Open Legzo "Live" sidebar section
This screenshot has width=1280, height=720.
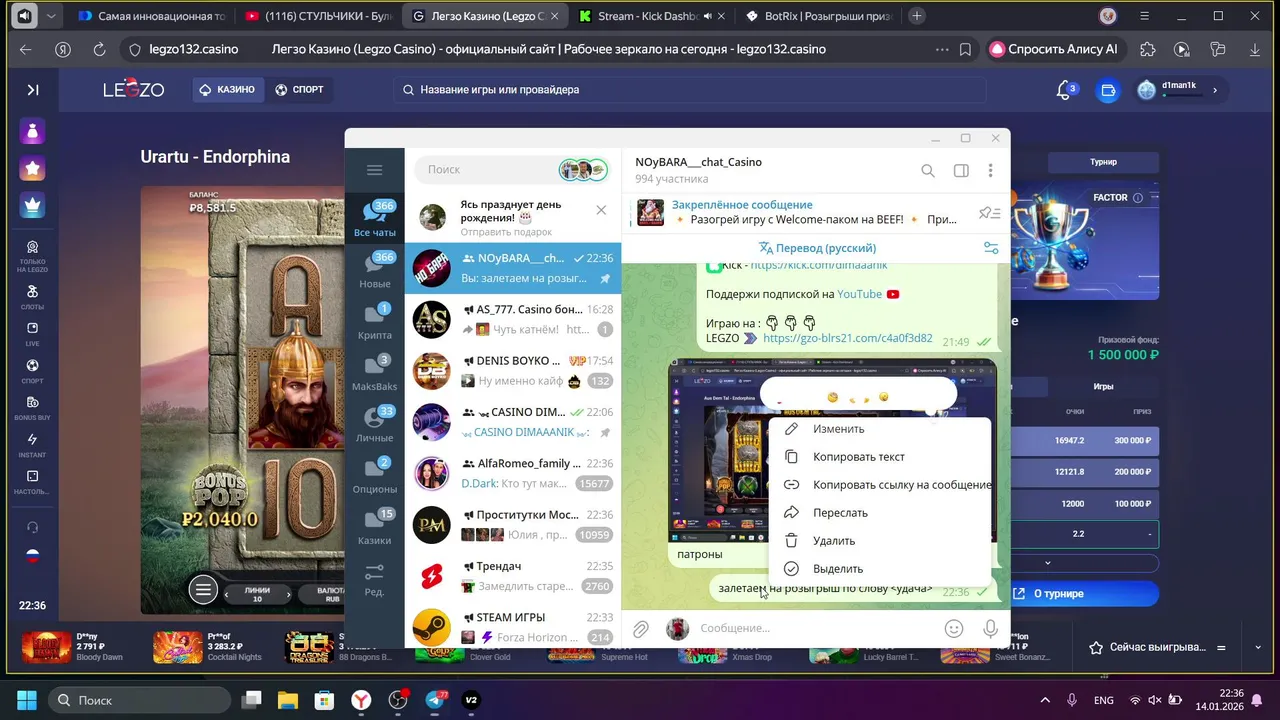pos(32,334)
